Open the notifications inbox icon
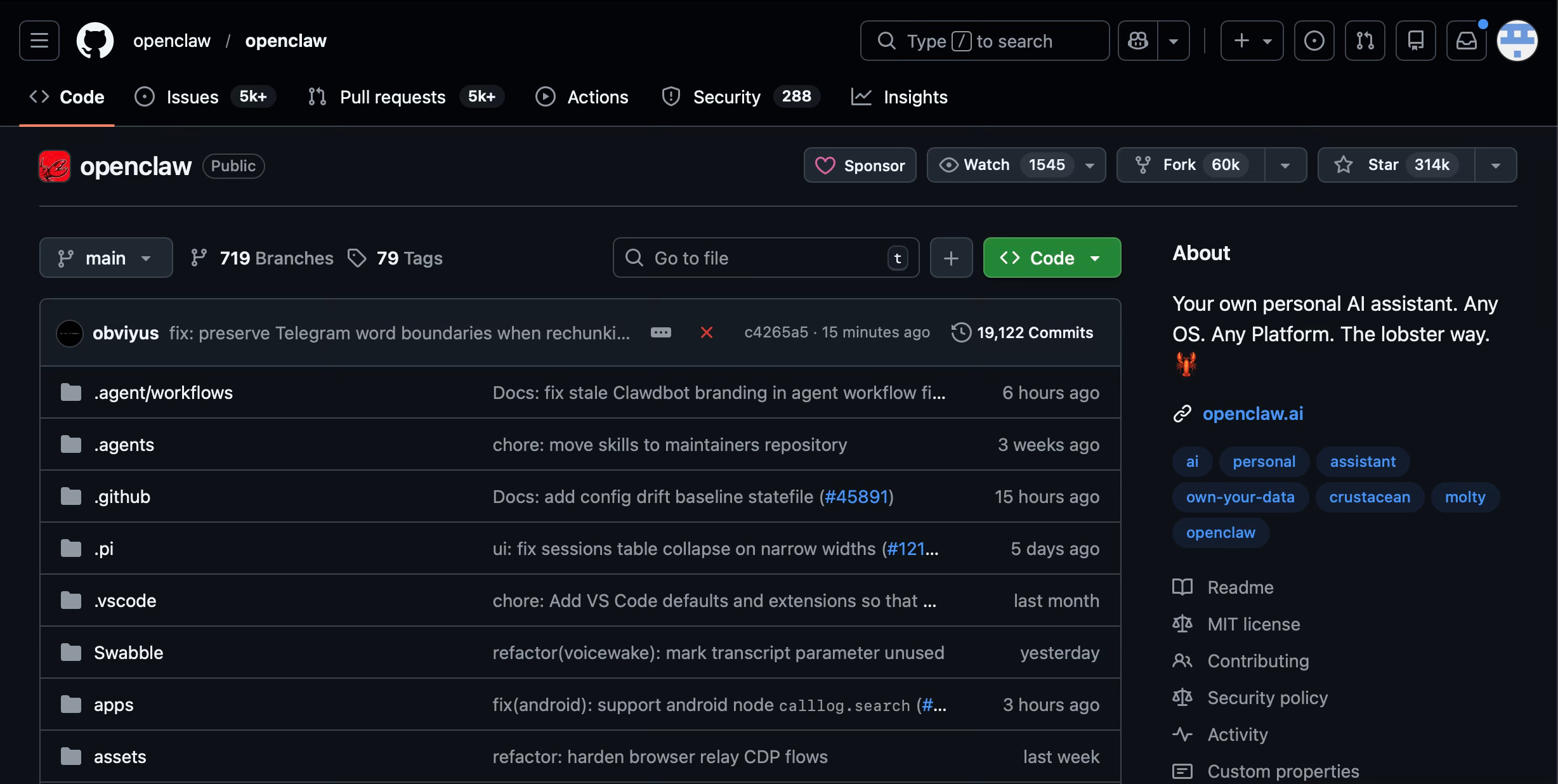This screenshot has height=784, width=1558. click(1466, 41)
